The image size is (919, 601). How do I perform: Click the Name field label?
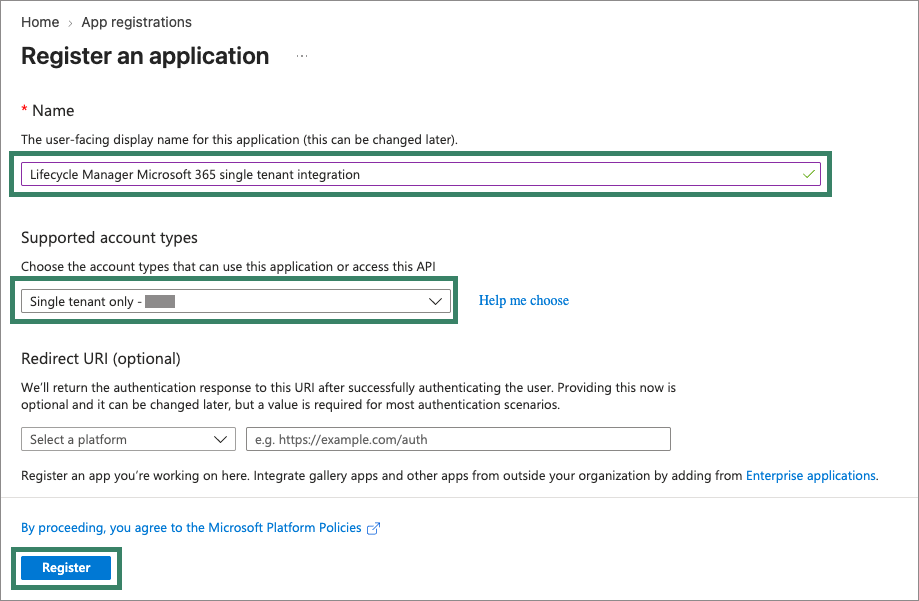(x=53, y=111)
